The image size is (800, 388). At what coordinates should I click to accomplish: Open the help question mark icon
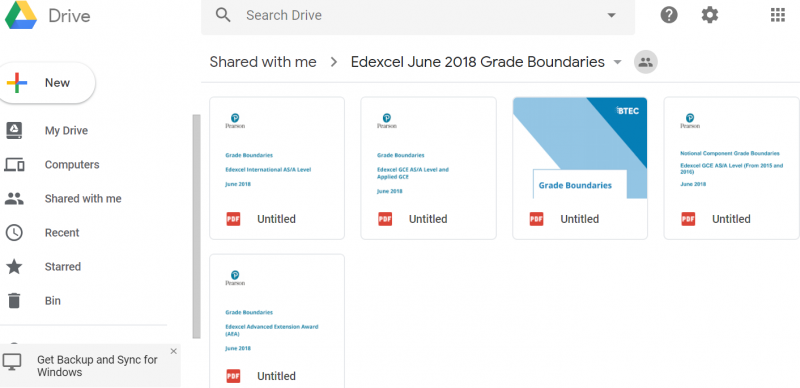tap(669, 15)
